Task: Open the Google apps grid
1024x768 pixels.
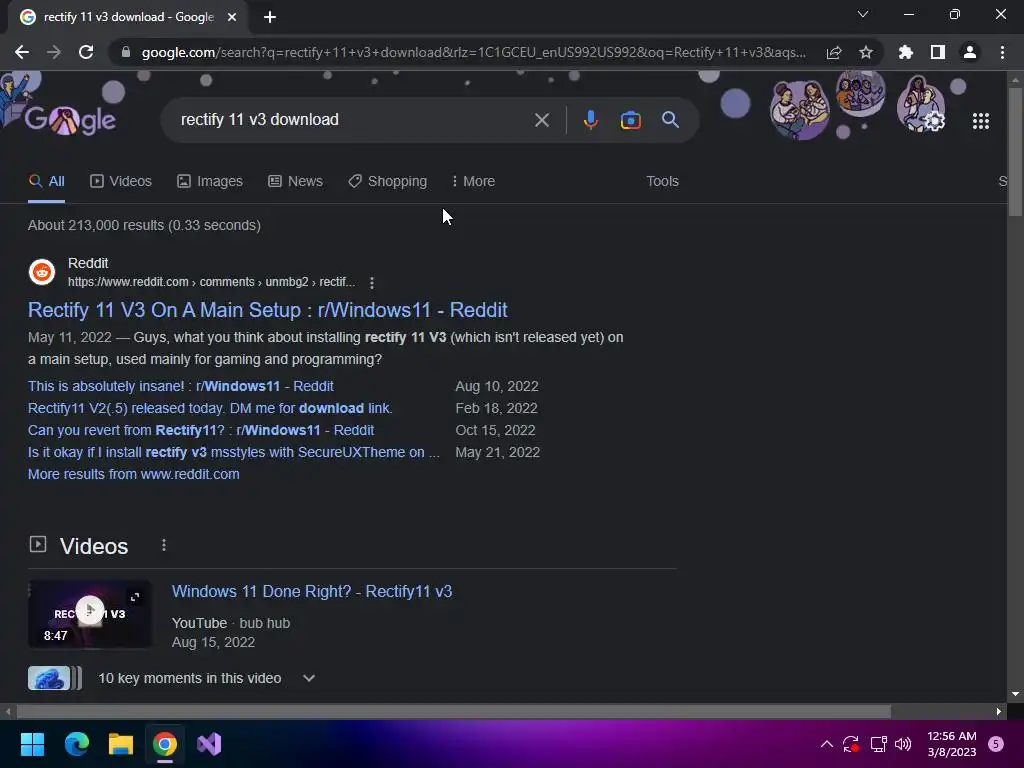Action: 981,121
